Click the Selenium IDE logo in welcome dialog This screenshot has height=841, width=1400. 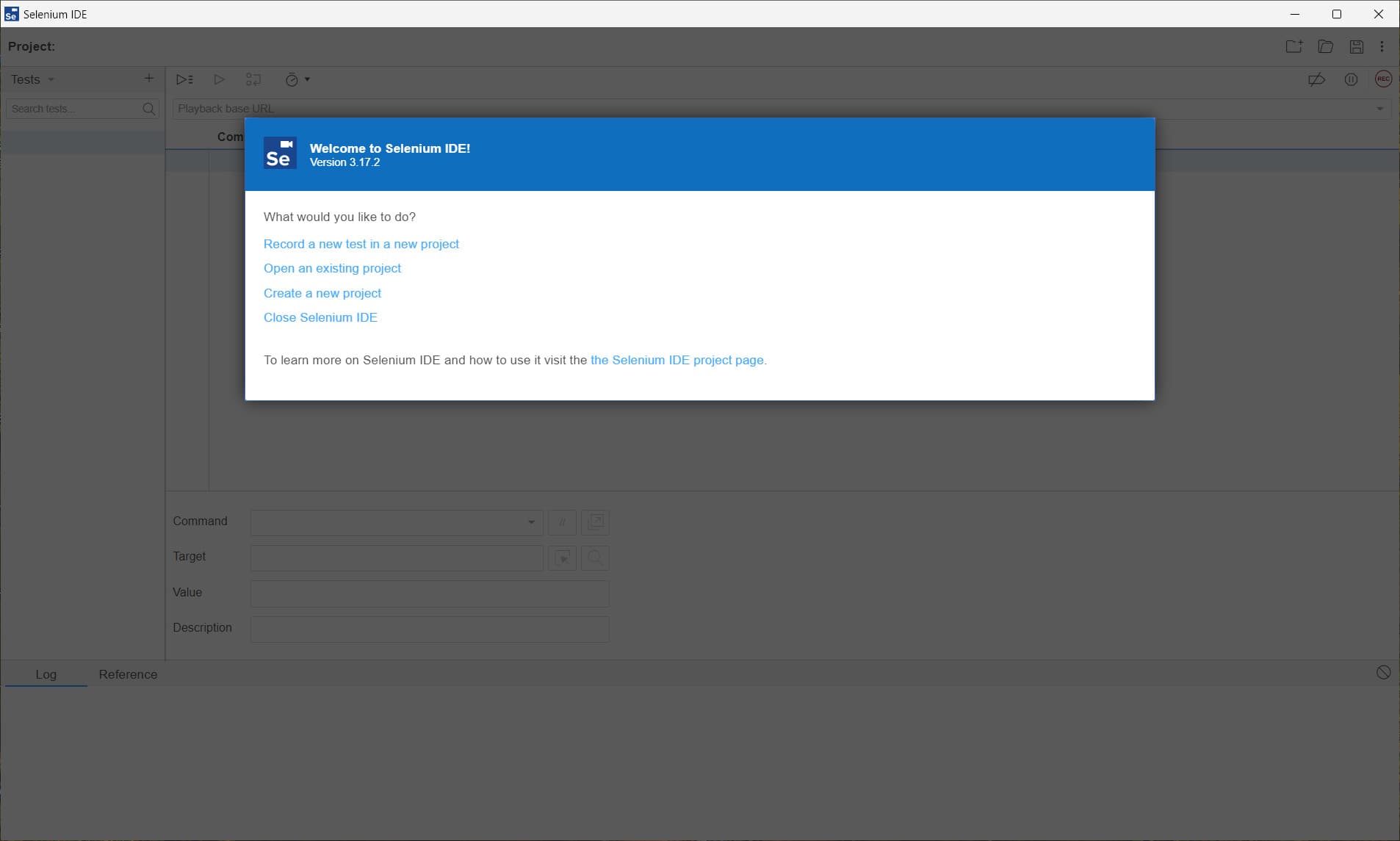(x=280, y=154)
